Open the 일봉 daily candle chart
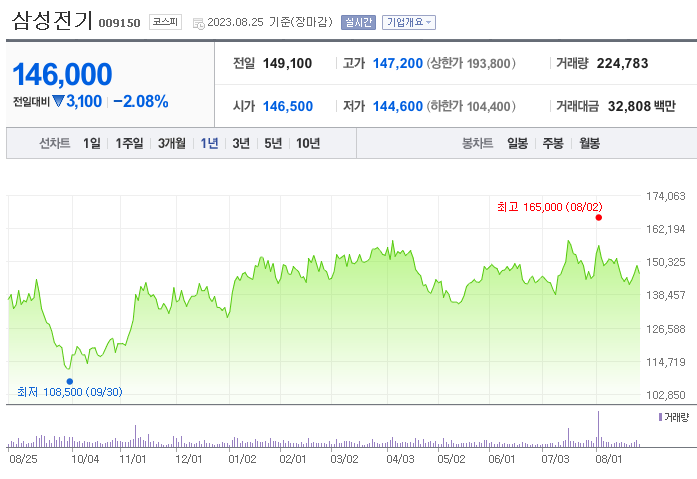Screen dimensions: 697x479 pos(517,143)
